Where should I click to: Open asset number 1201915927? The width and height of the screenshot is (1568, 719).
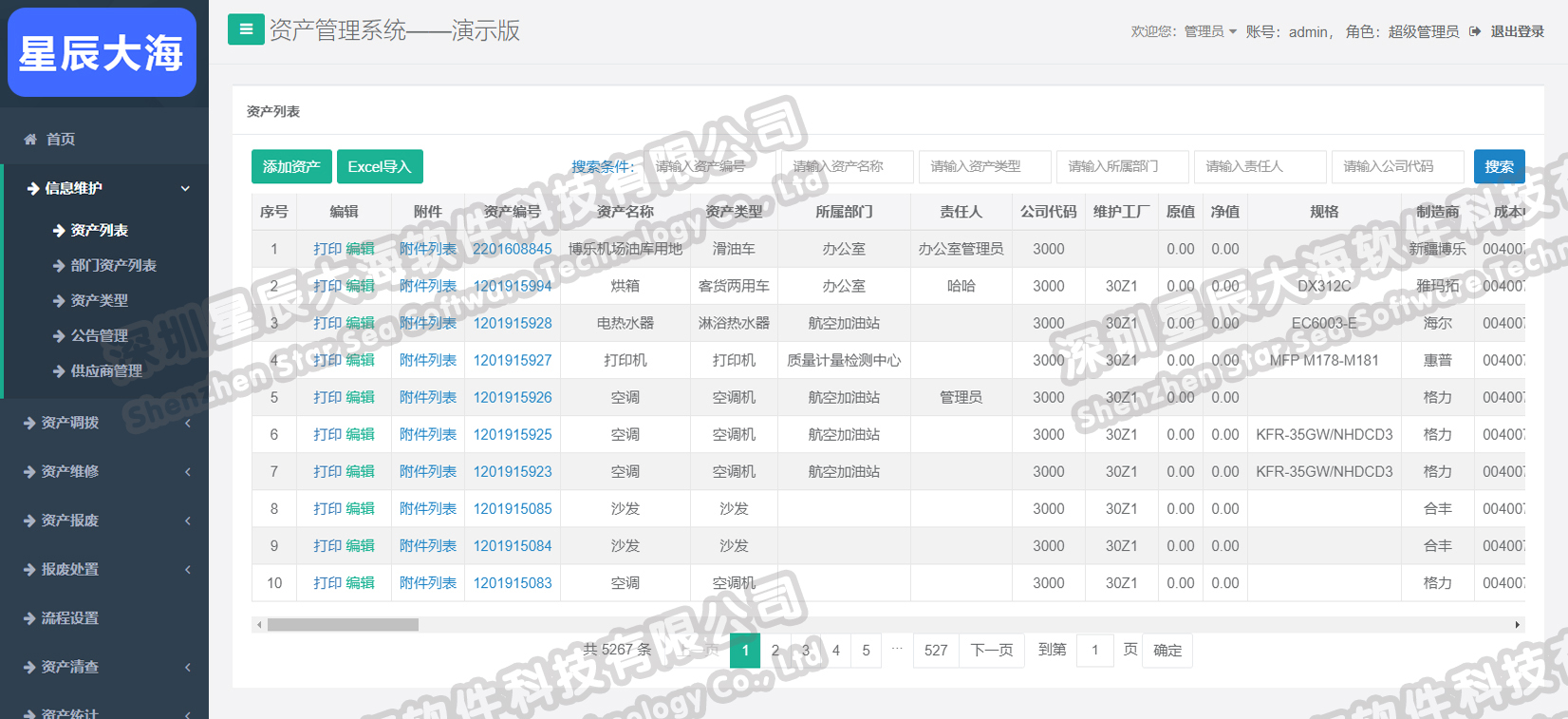[x=513, y=360]
